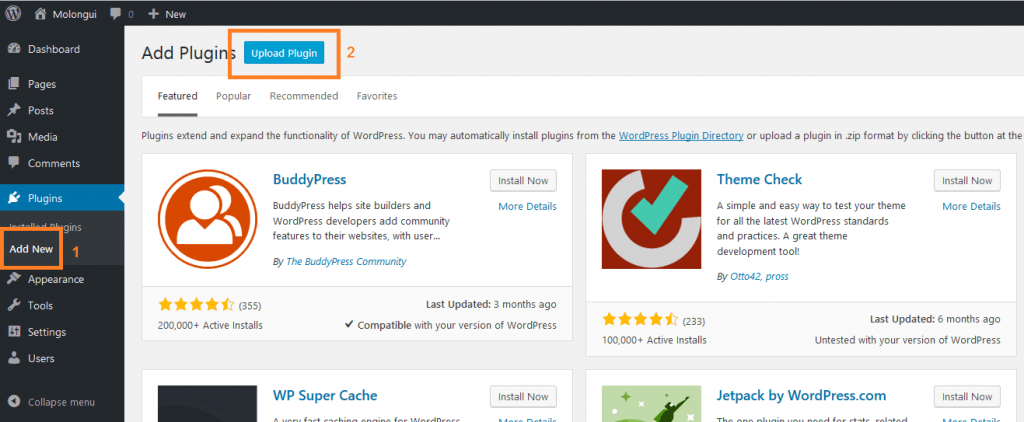Click '100,000+ Active Installs' text

654,340
